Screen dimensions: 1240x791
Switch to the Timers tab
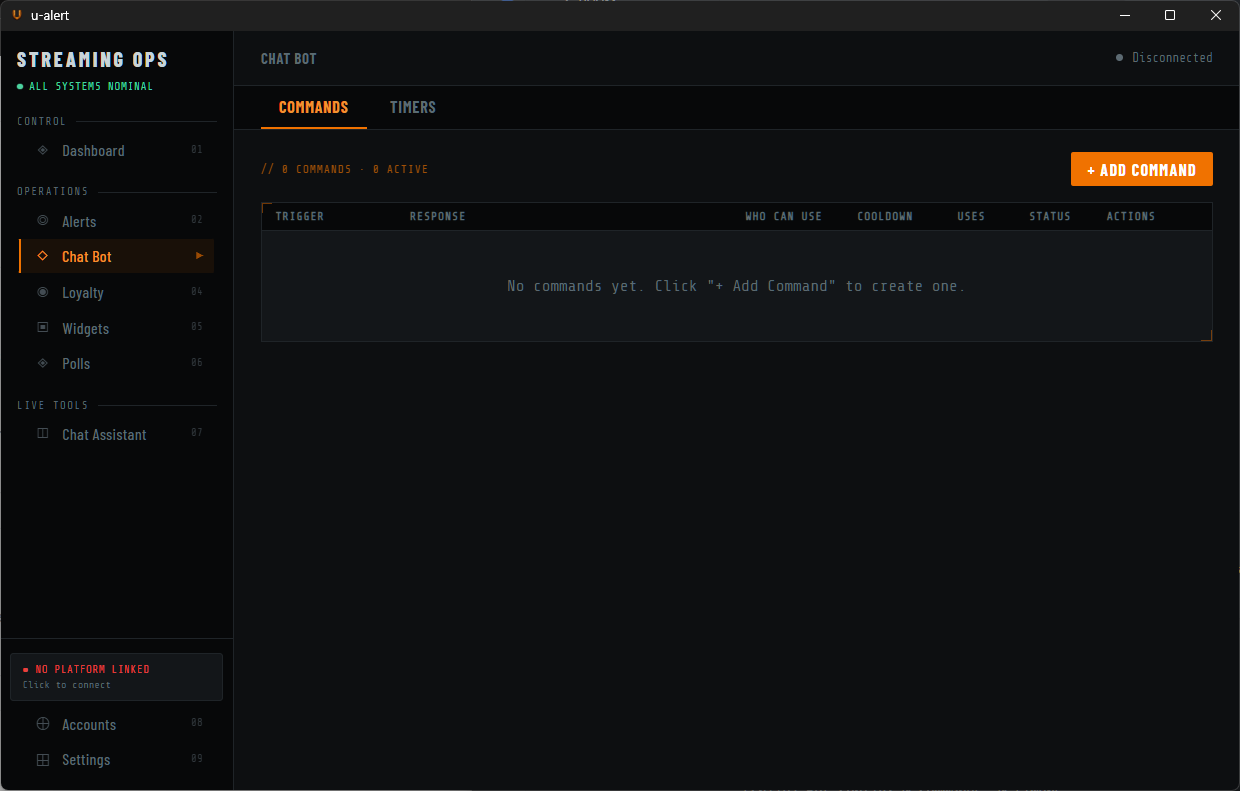click(x=413, y=107)
